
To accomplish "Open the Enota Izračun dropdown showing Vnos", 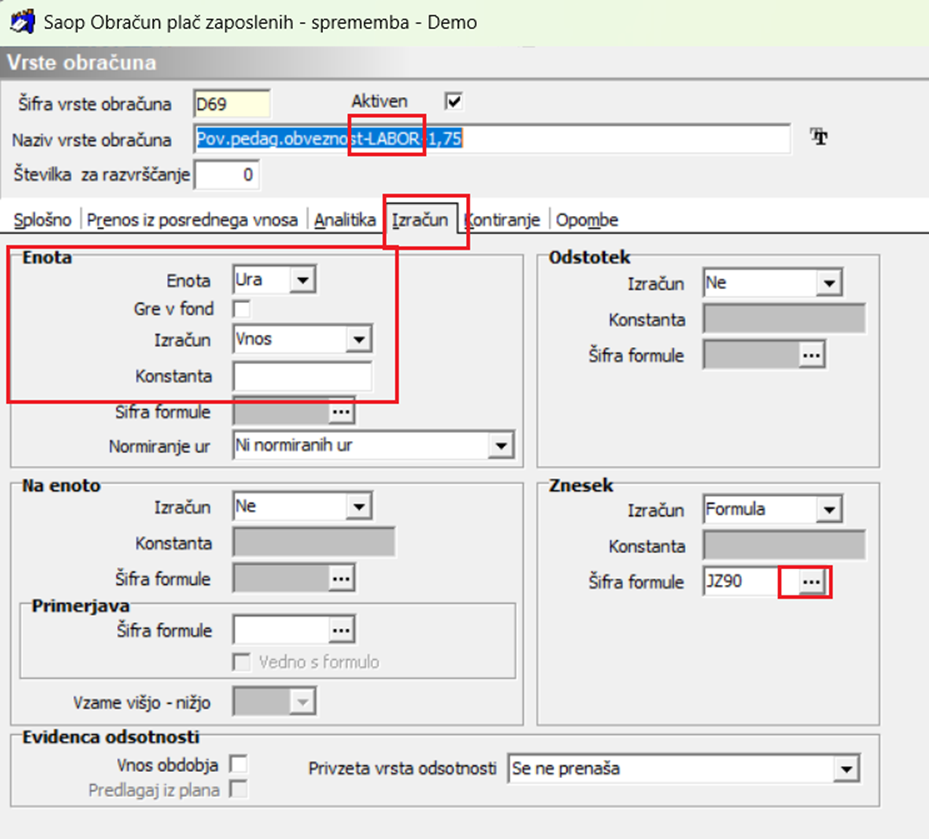I will [x=358, y=340].
